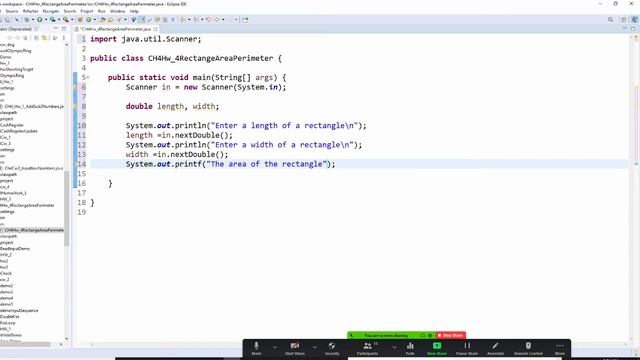Click the Navigator horizontal scrollbar
This screenshot has height=360, width=640.
pos(25,344)
